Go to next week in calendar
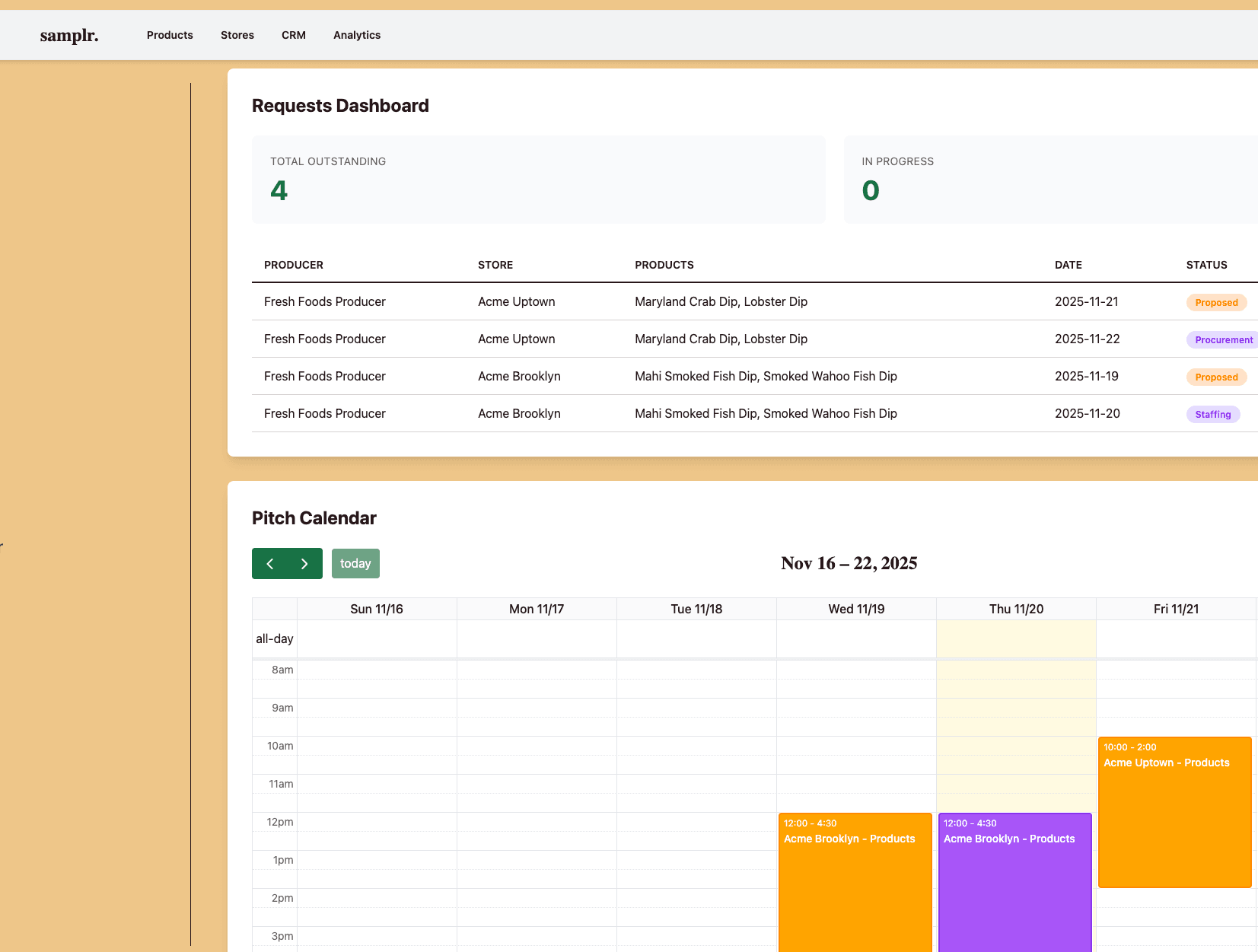The height and width of the screenshot is (952, 1258). pyautogui.click(x=304, y=564)
